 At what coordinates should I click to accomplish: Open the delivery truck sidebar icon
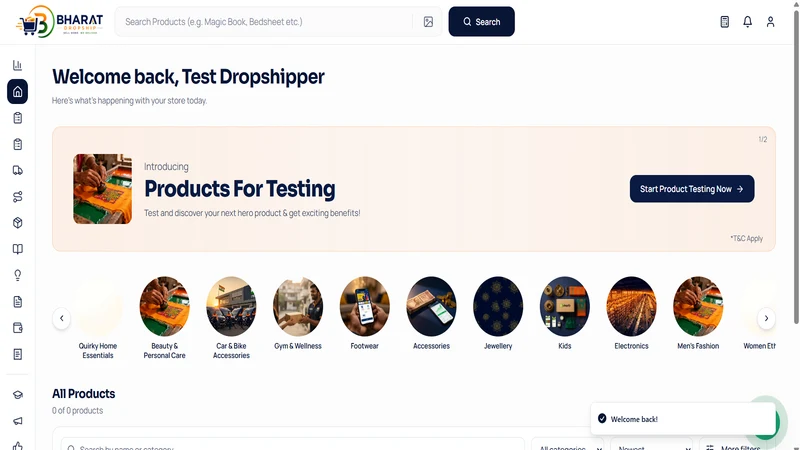[17, 170]
